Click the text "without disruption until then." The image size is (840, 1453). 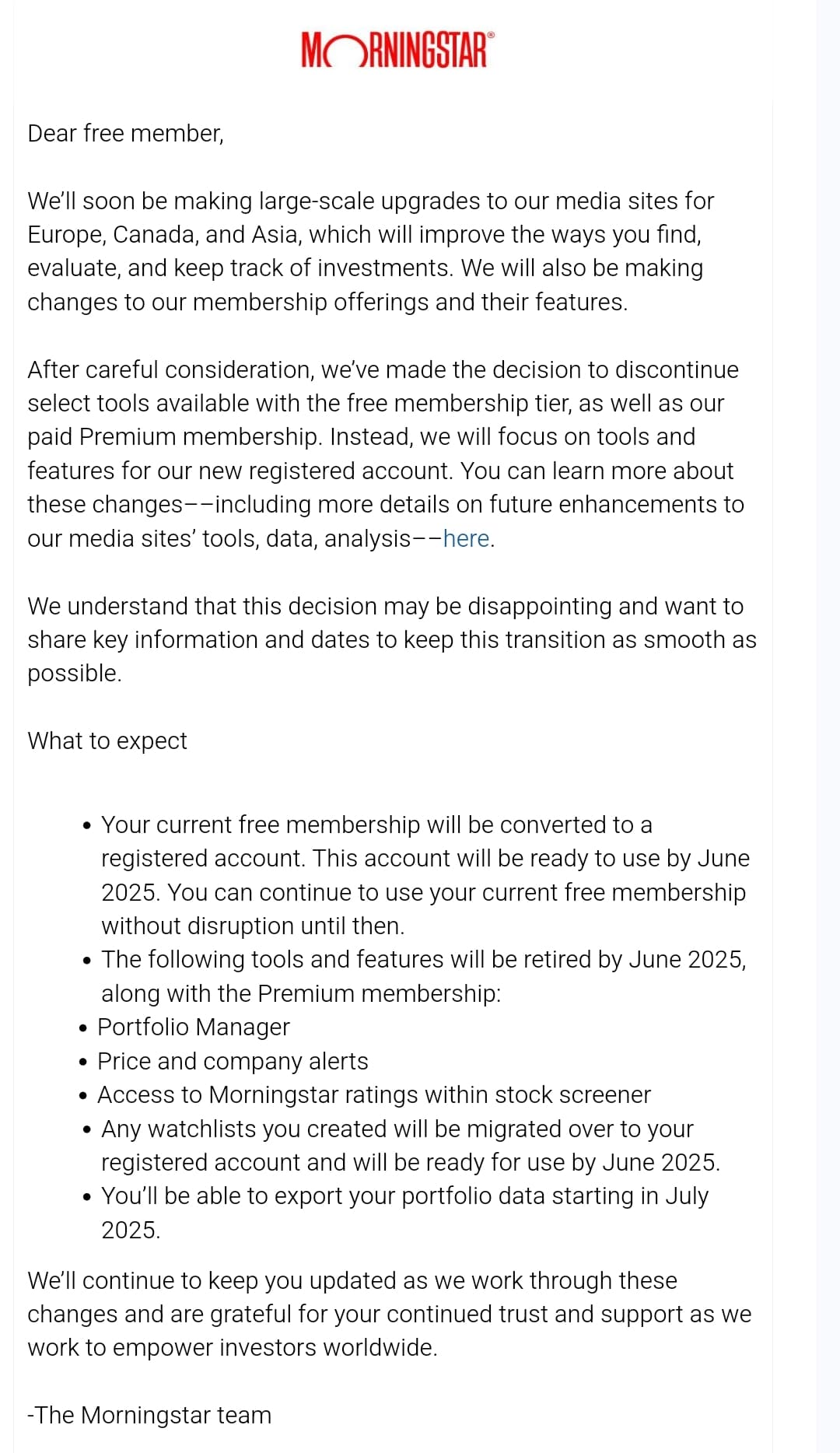point(253,926)
